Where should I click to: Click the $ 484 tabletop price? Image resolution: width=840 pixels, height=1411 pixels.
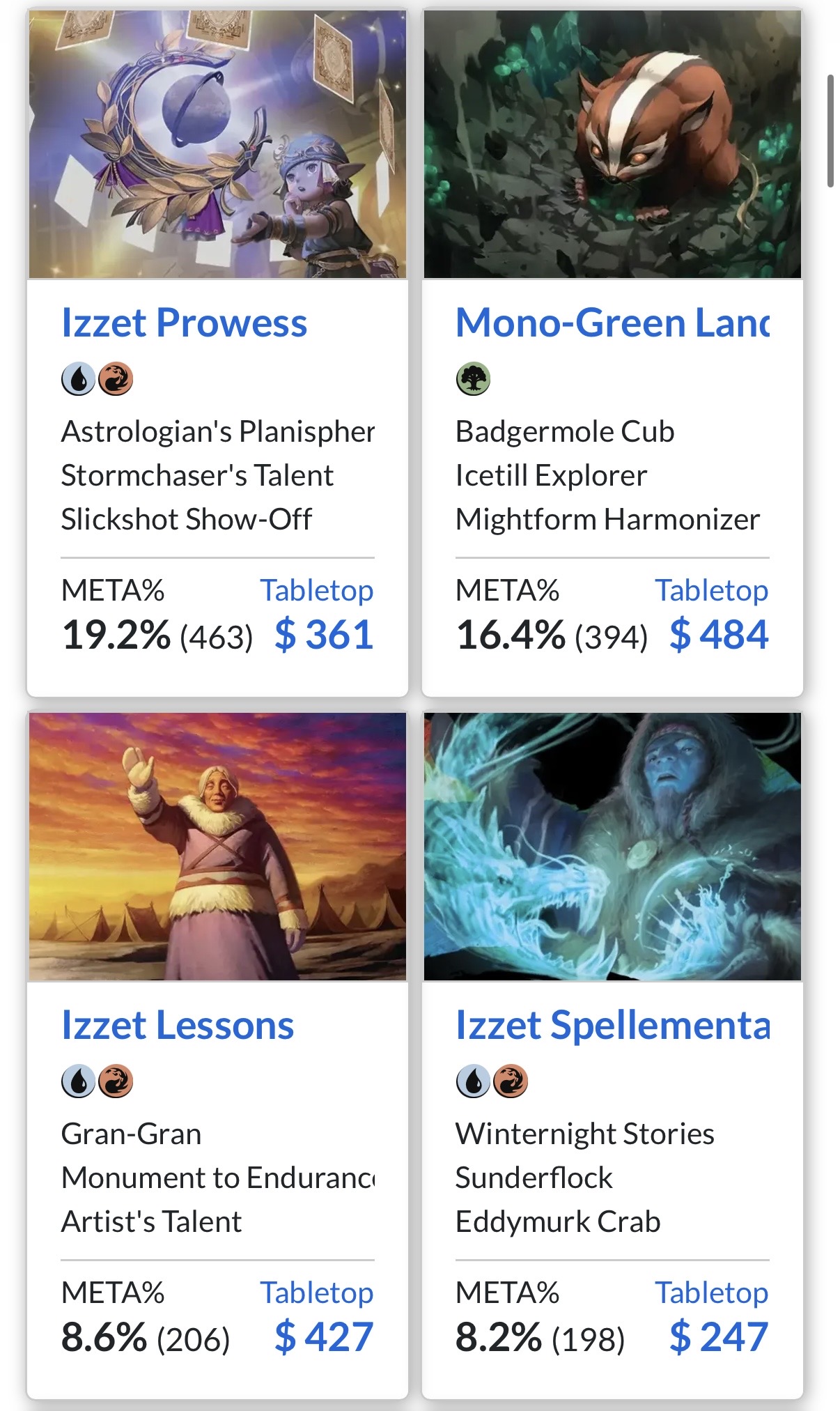click(719, 635)
